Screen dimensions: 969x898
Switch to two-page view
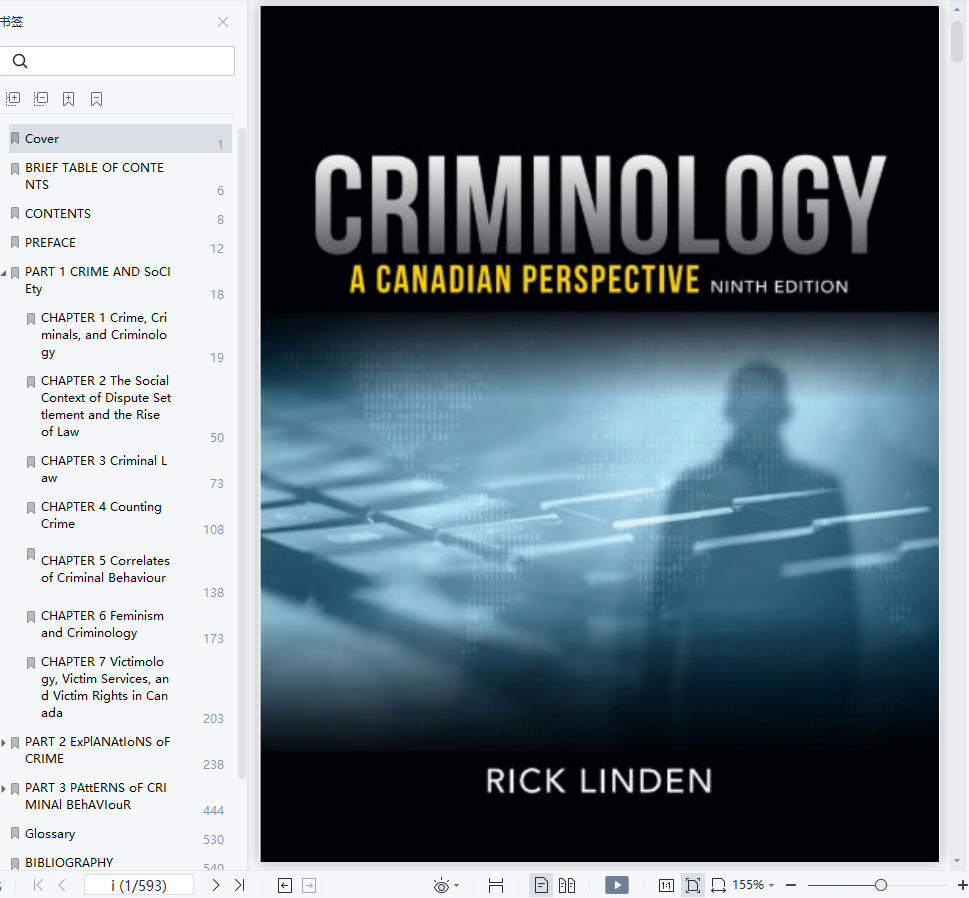[x=567, y=886]
